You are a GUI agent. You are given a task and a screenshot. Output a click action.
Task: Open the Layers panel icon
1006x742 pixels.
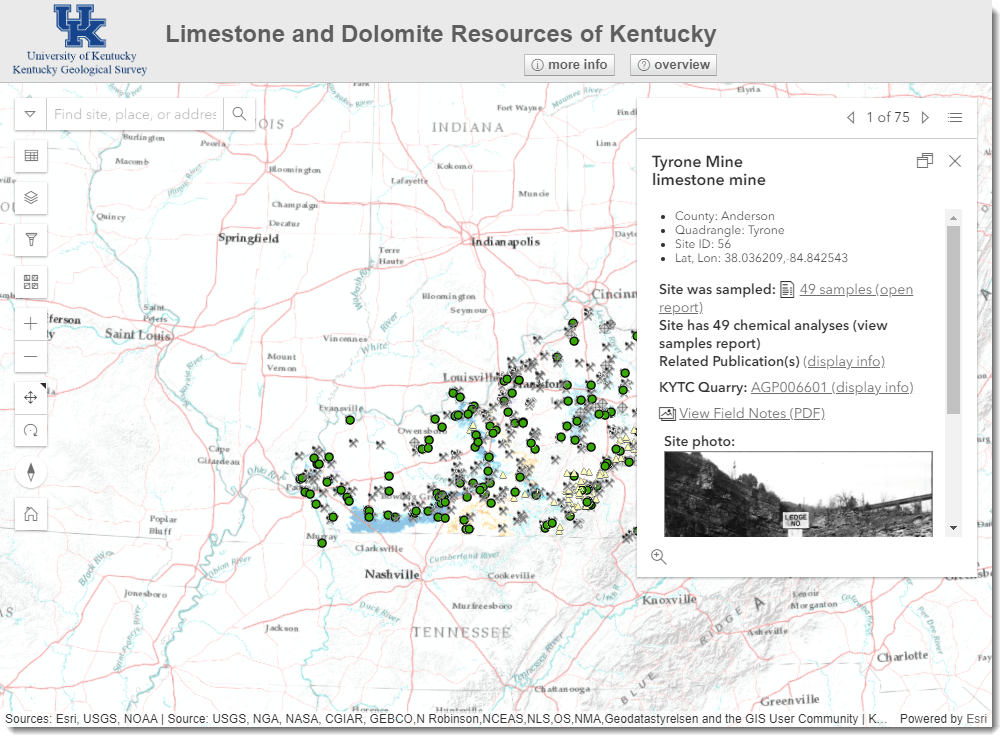coord(30,198)
